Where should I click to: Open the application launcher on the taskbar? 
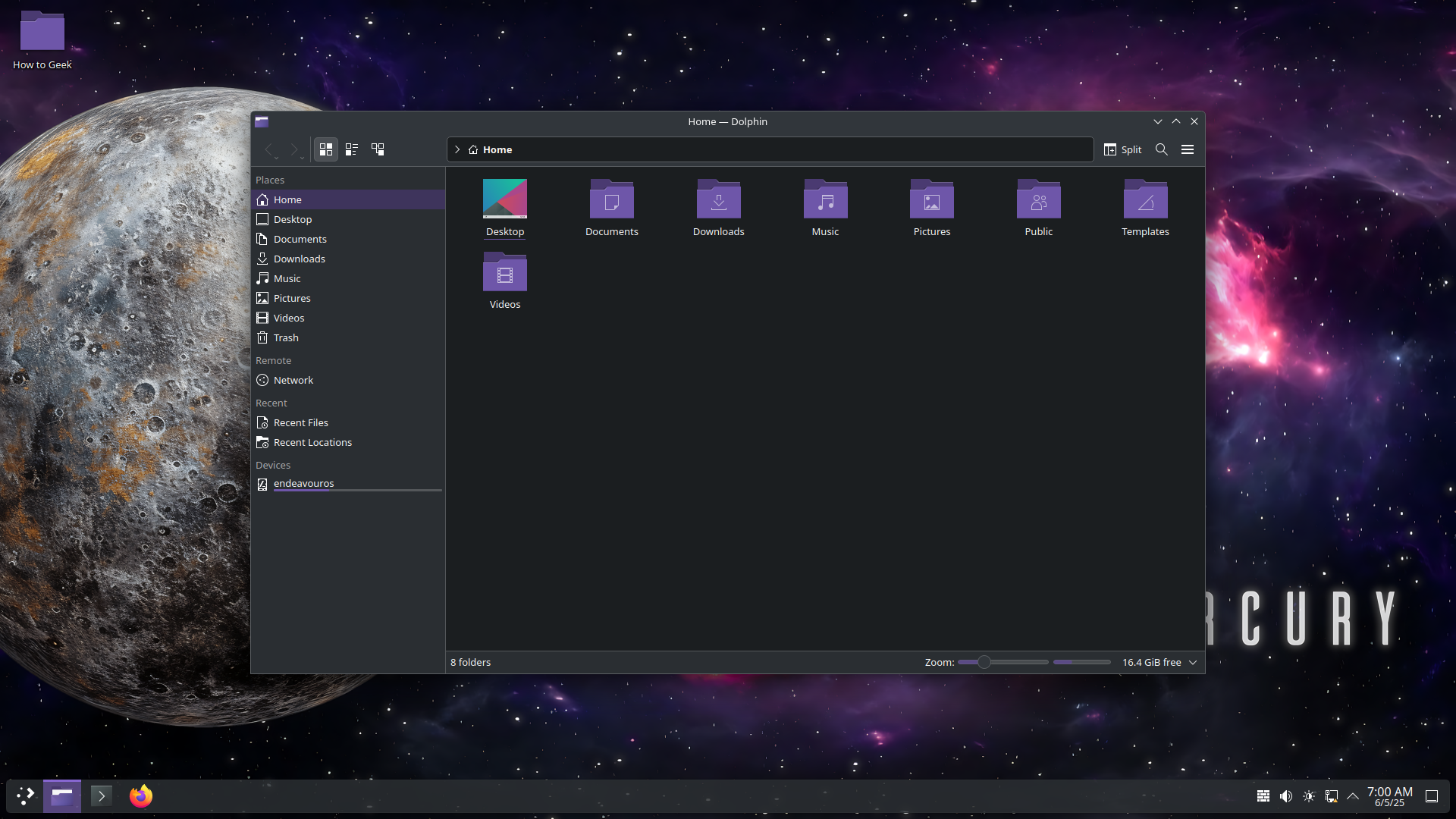pyautogui.click(x=26, y=795)
